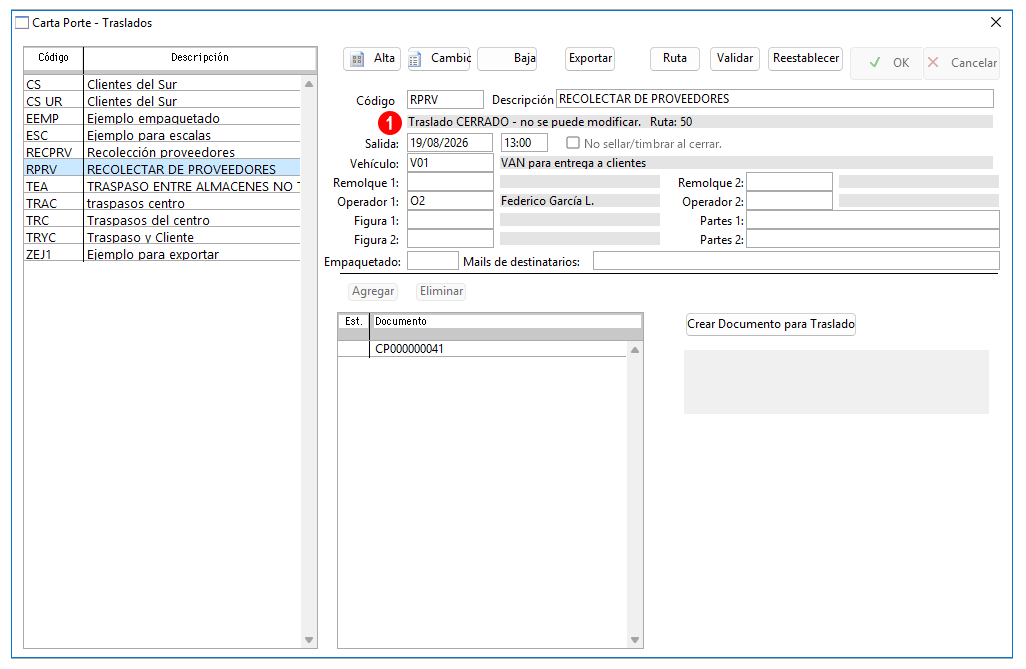Click the Partes 1 input field
This screenshot has width=1026, height=669.
tap(873, 220)
